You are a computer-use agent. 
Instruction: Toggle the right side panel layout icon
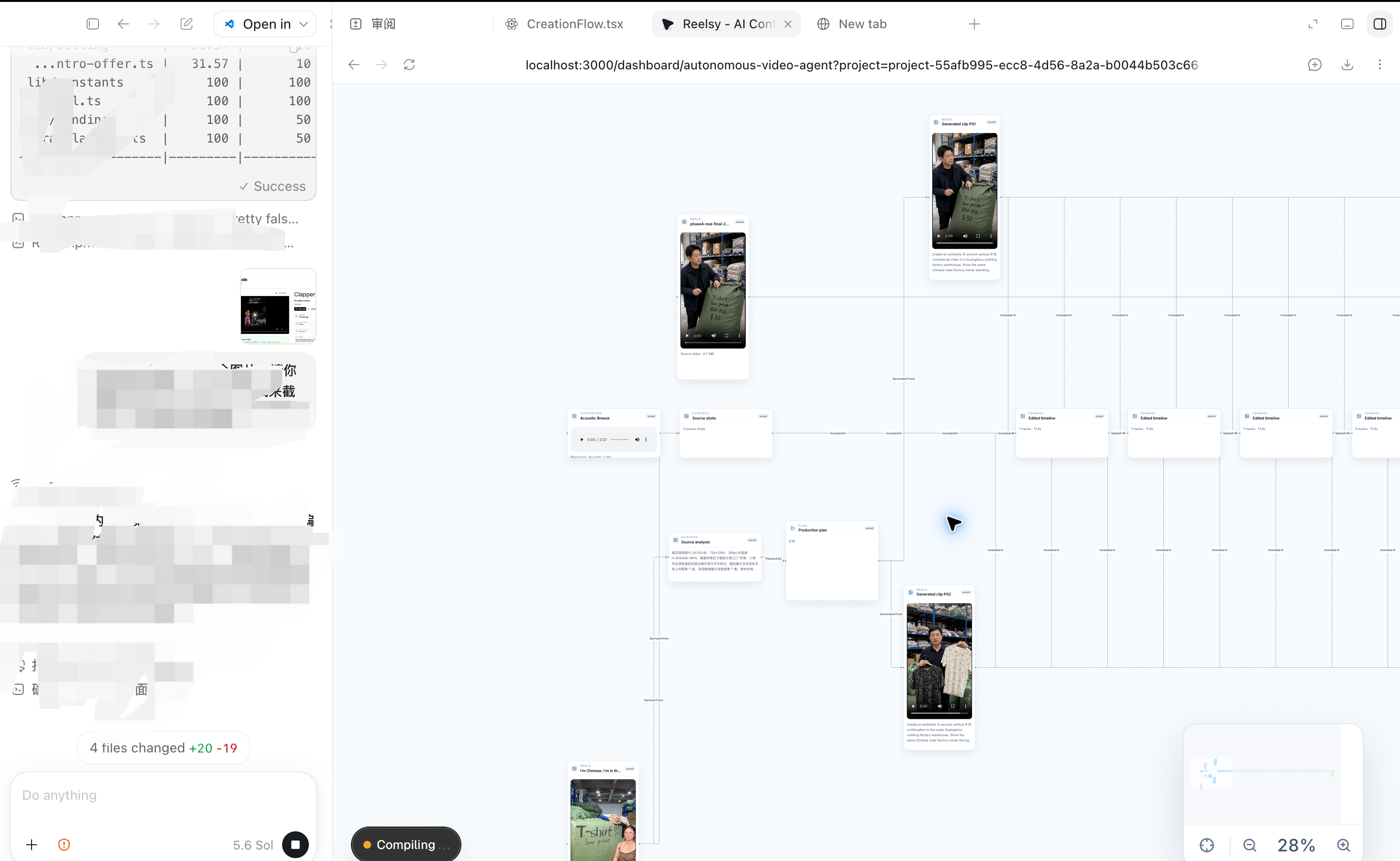click(1380, 24)
